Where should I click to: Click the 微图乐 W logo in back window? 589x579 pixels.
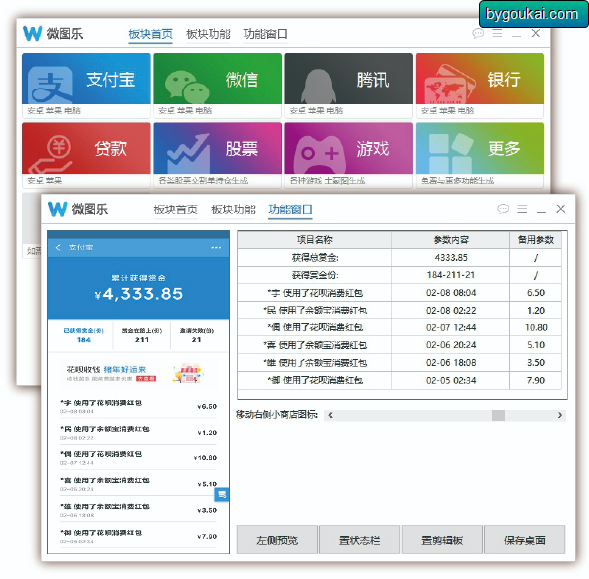click(x=33, y=34)
